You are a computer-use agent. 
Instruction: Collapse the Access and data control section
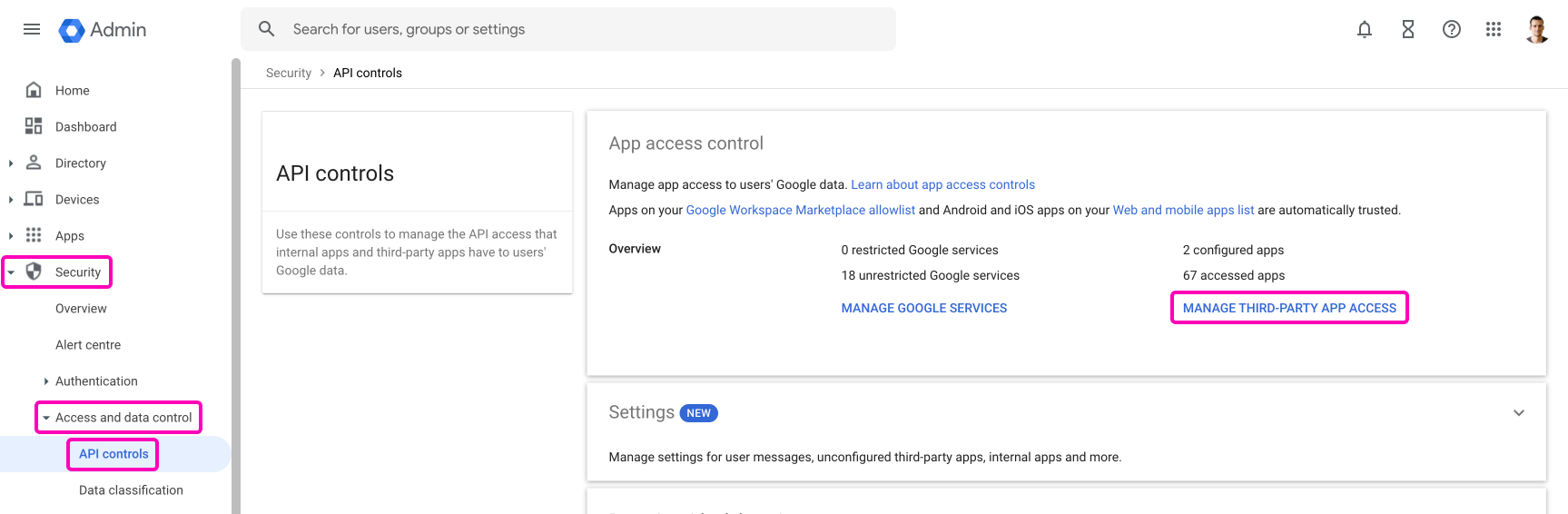[x=46, y=418]
